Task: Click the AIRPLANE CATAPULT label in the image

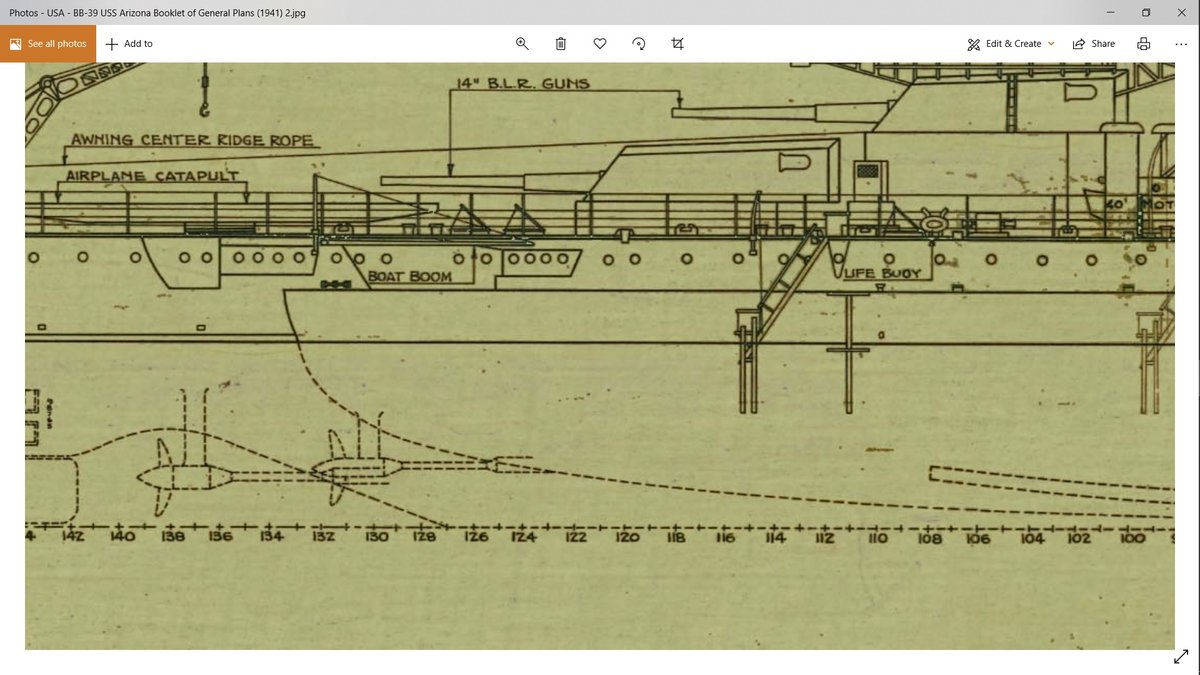Action: [152, 176]
